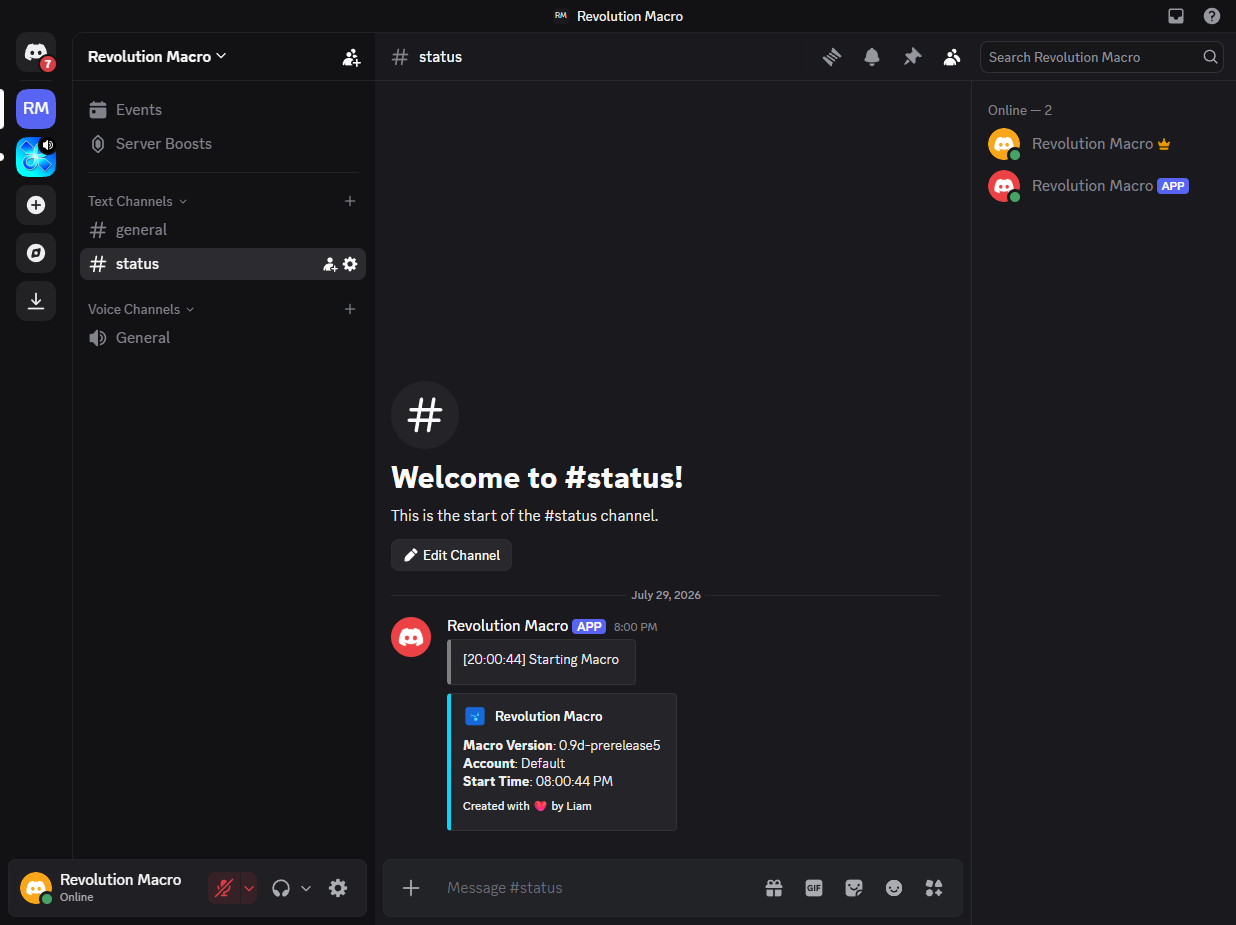Open status channel settings gear
The height and width of the screenshot is (925, 1236).
coord(350,264)
